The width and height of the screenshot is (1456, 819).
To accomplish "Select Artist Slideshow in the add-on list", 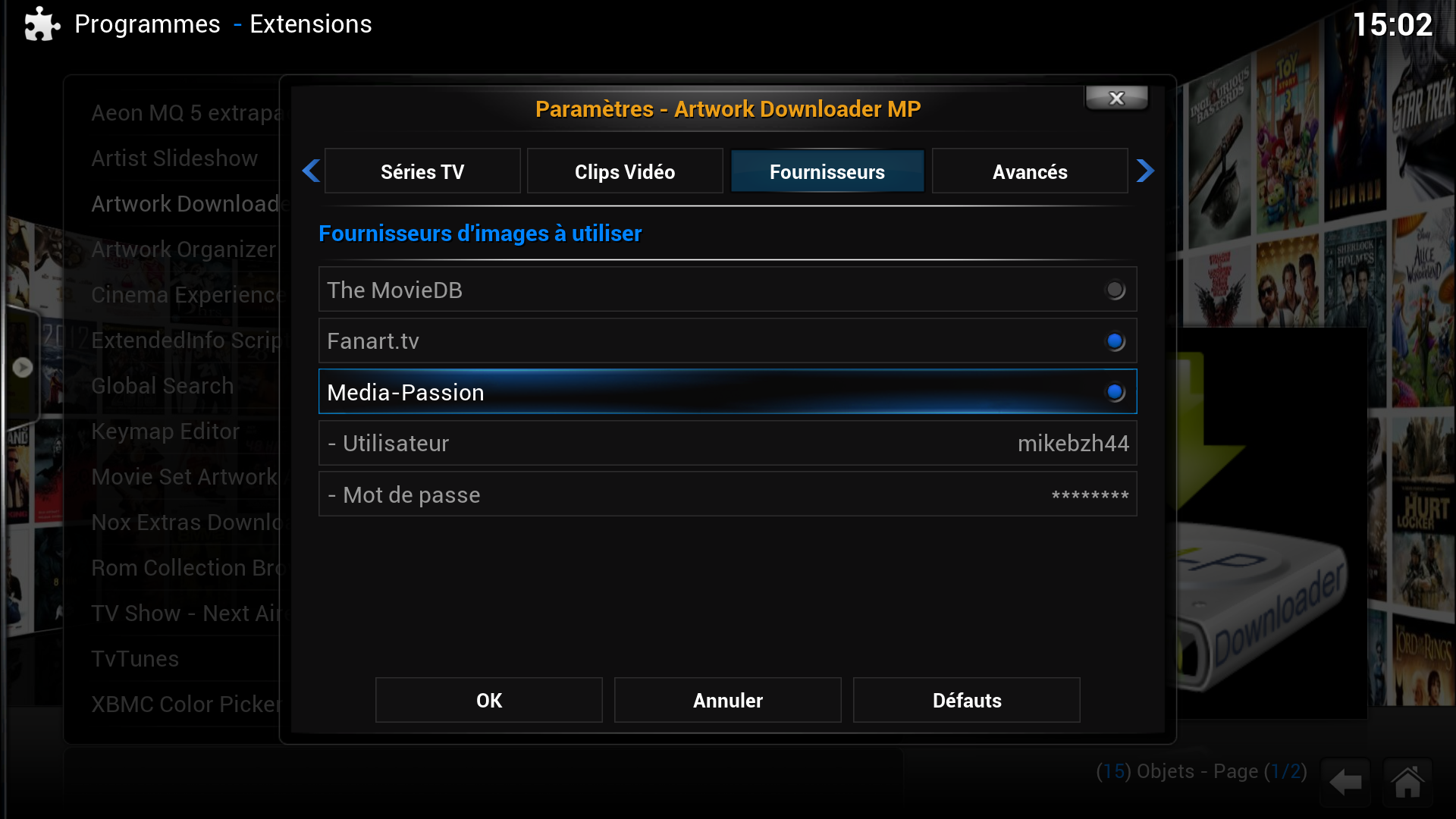I will (x=174, y=158).
